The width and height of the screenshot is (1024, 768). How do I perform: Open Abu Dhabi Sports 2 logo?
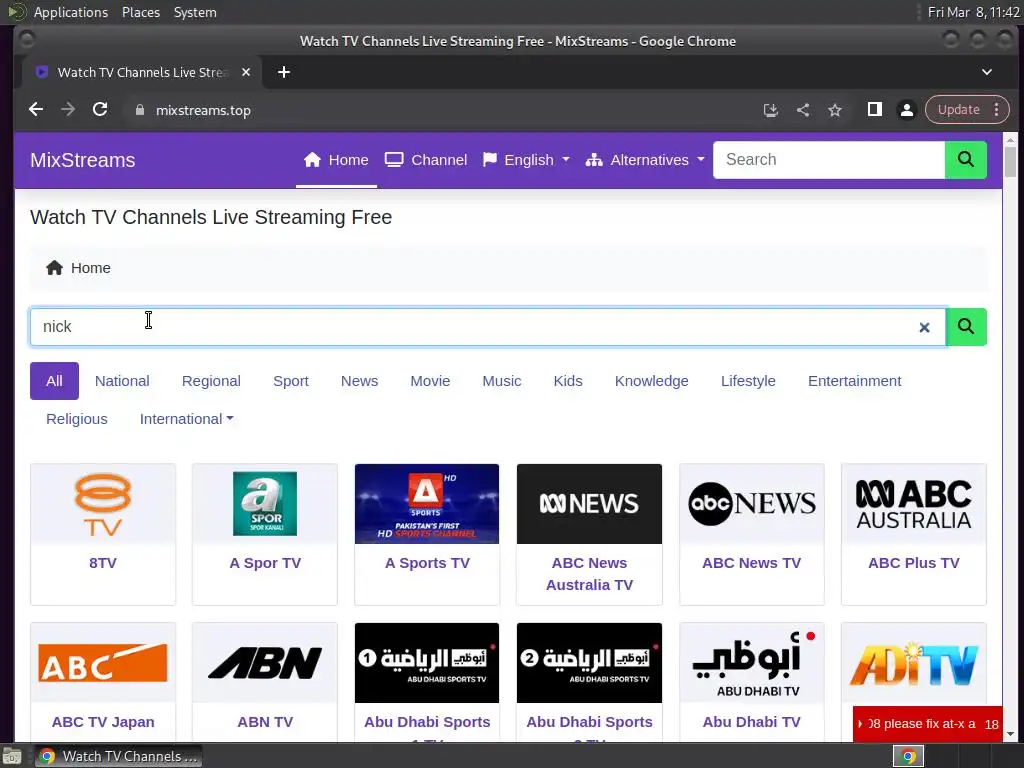pyautogui.click(x=589, y=663)
